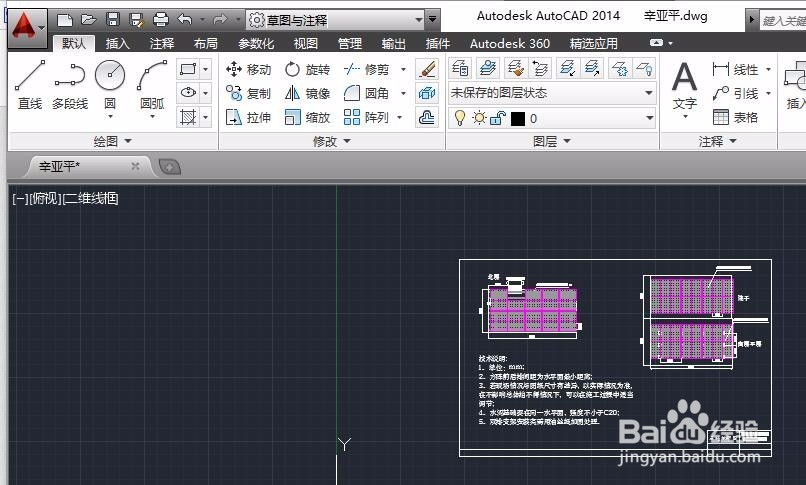Expand the 绘图 panel
806x485 pixels.
[x=113, y=141]
